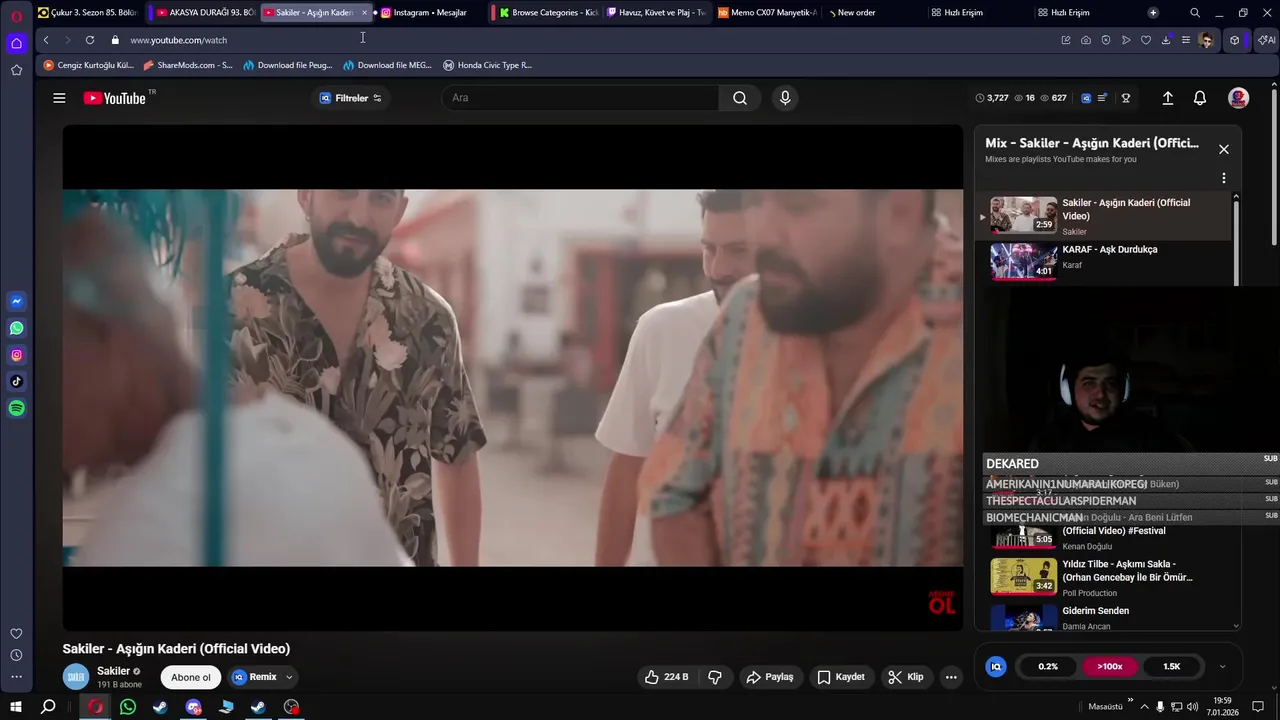Dislike the video with the thumbs-down icon
Viewport: 1280px width, 720px height.
715,677
